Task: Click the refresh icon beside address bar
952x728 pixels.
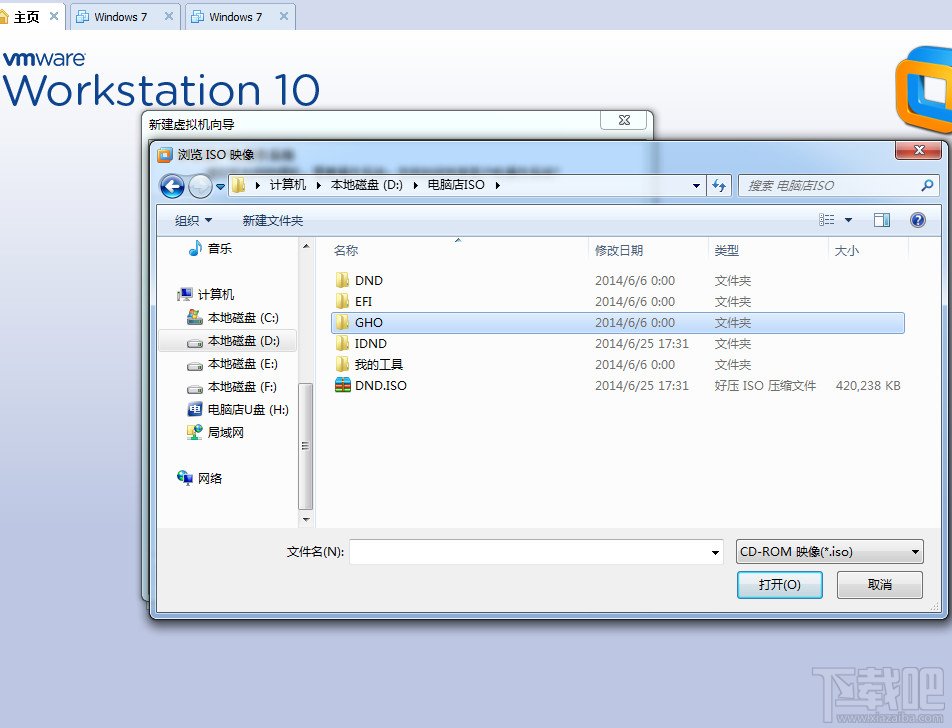Action: pyautogui.click(x=719, y=185)
